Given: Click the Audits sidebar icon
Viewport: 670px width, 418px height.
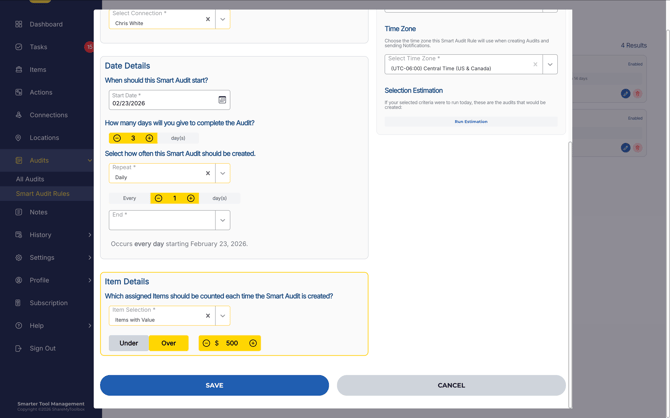Looking at the screenshot, I should (x=18, y=160).
